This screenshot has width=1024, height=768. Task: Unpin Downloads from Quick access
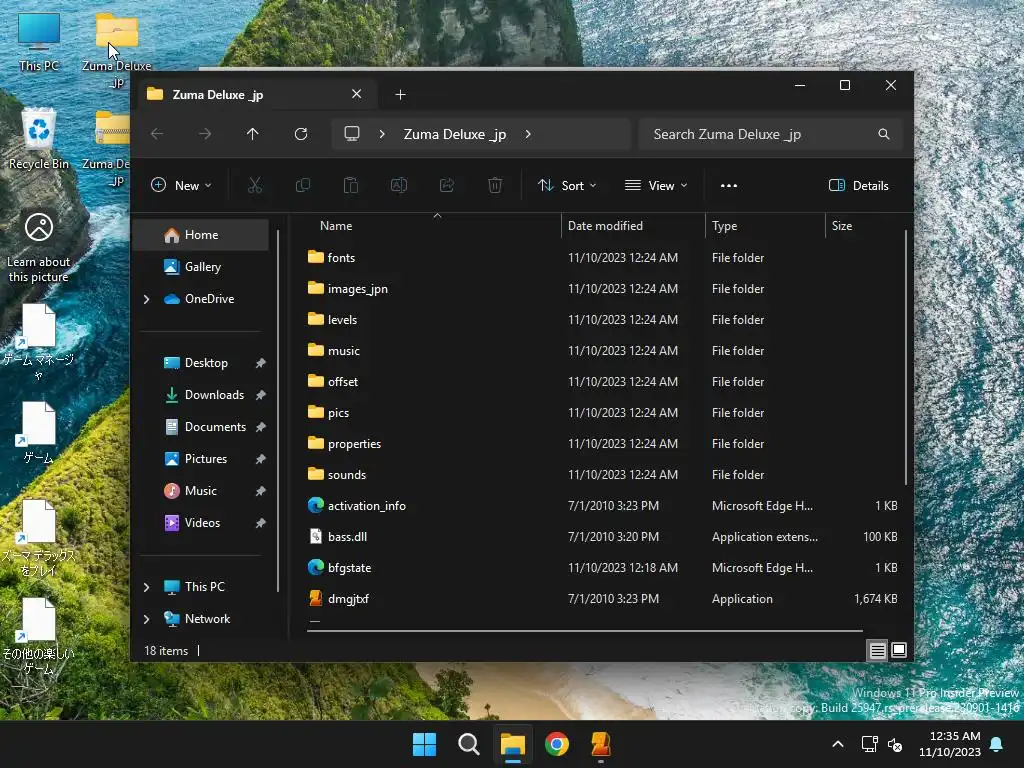(x=261, y=395)
